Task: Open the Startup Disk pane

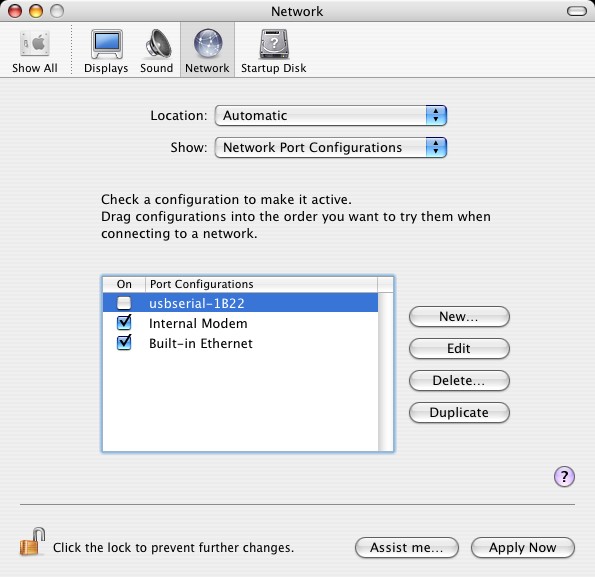Action: [x=274, y=44]
